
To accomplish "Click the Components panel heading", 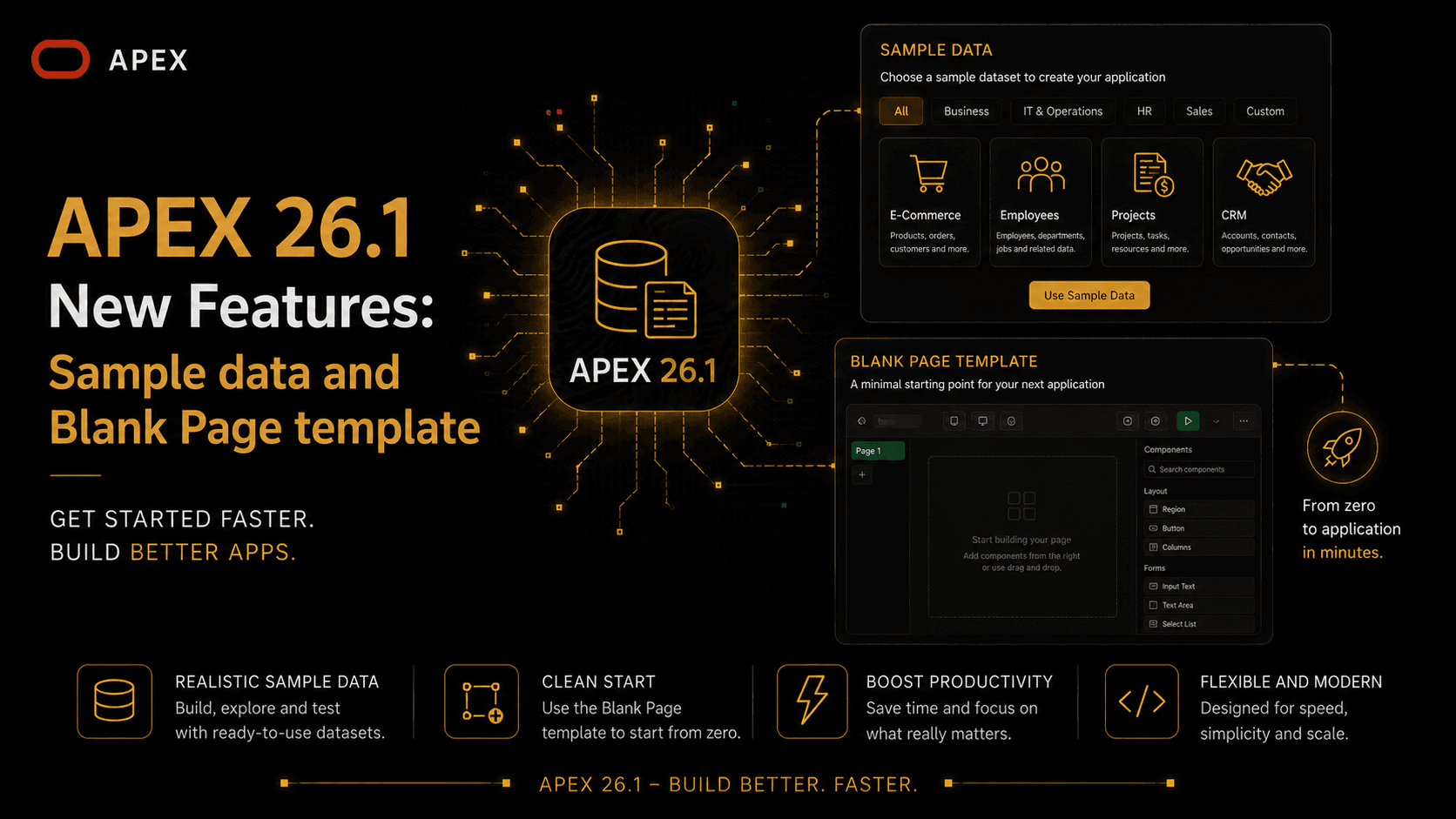I will [x=1168, y=450].
